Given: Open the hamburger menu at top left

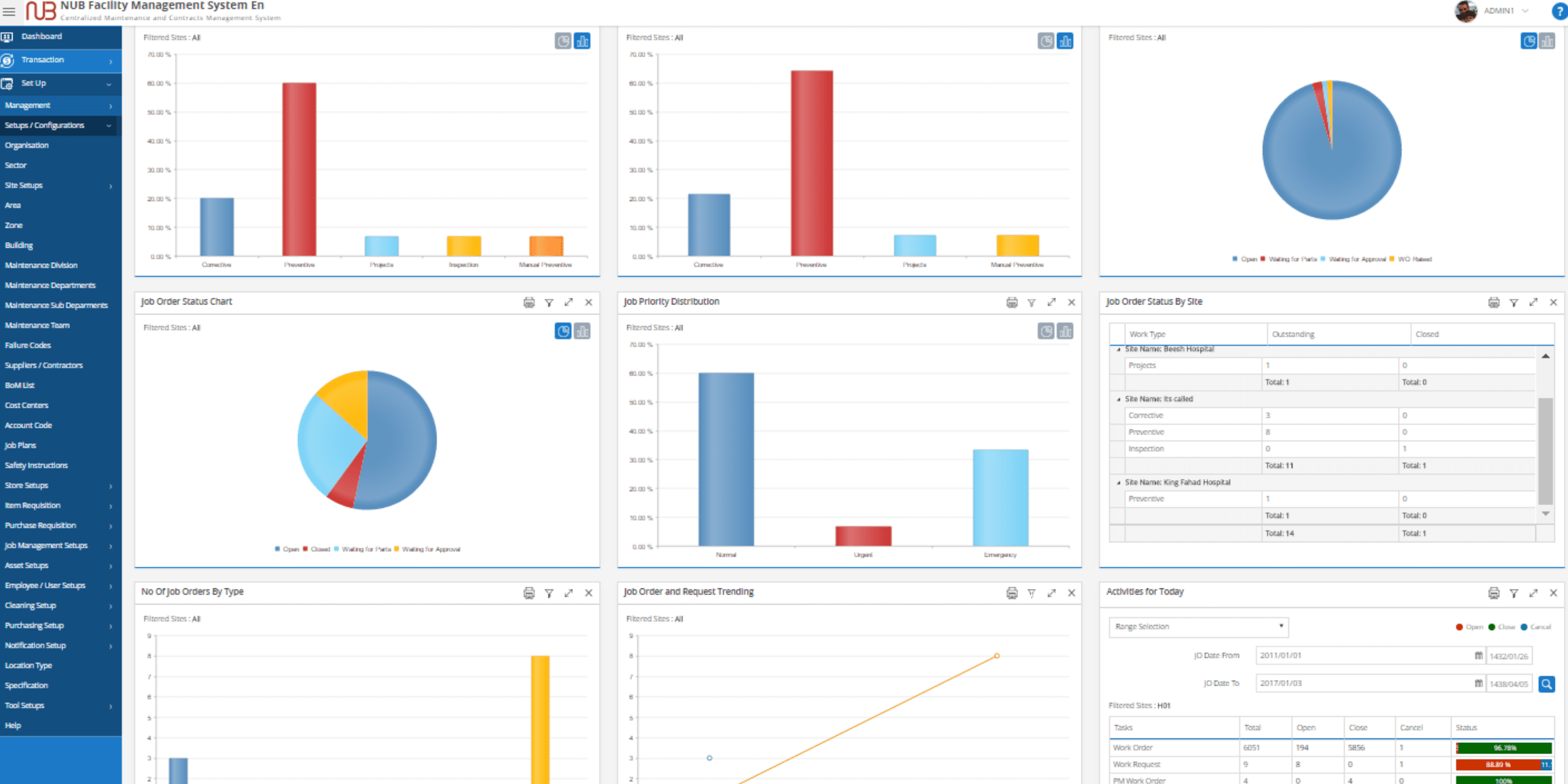Looking at the screenshot, I should tap(9, 11).
